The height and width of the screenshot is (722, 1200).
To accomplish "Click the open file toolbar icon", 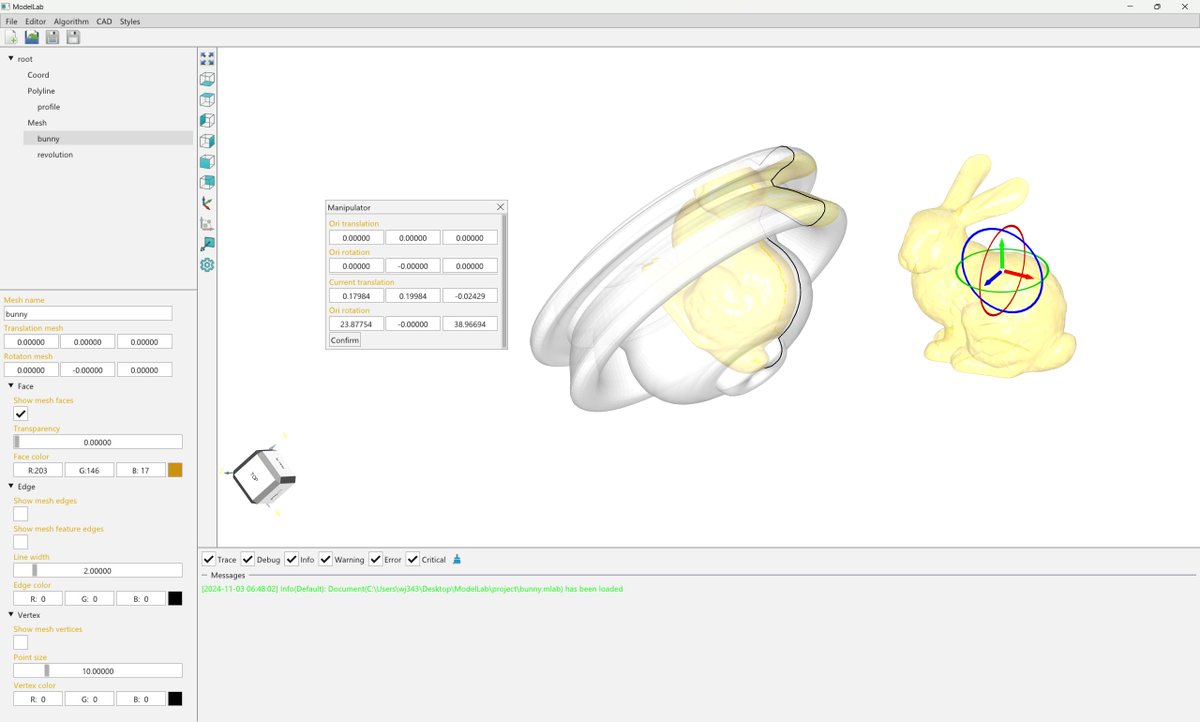I will 32,37.
